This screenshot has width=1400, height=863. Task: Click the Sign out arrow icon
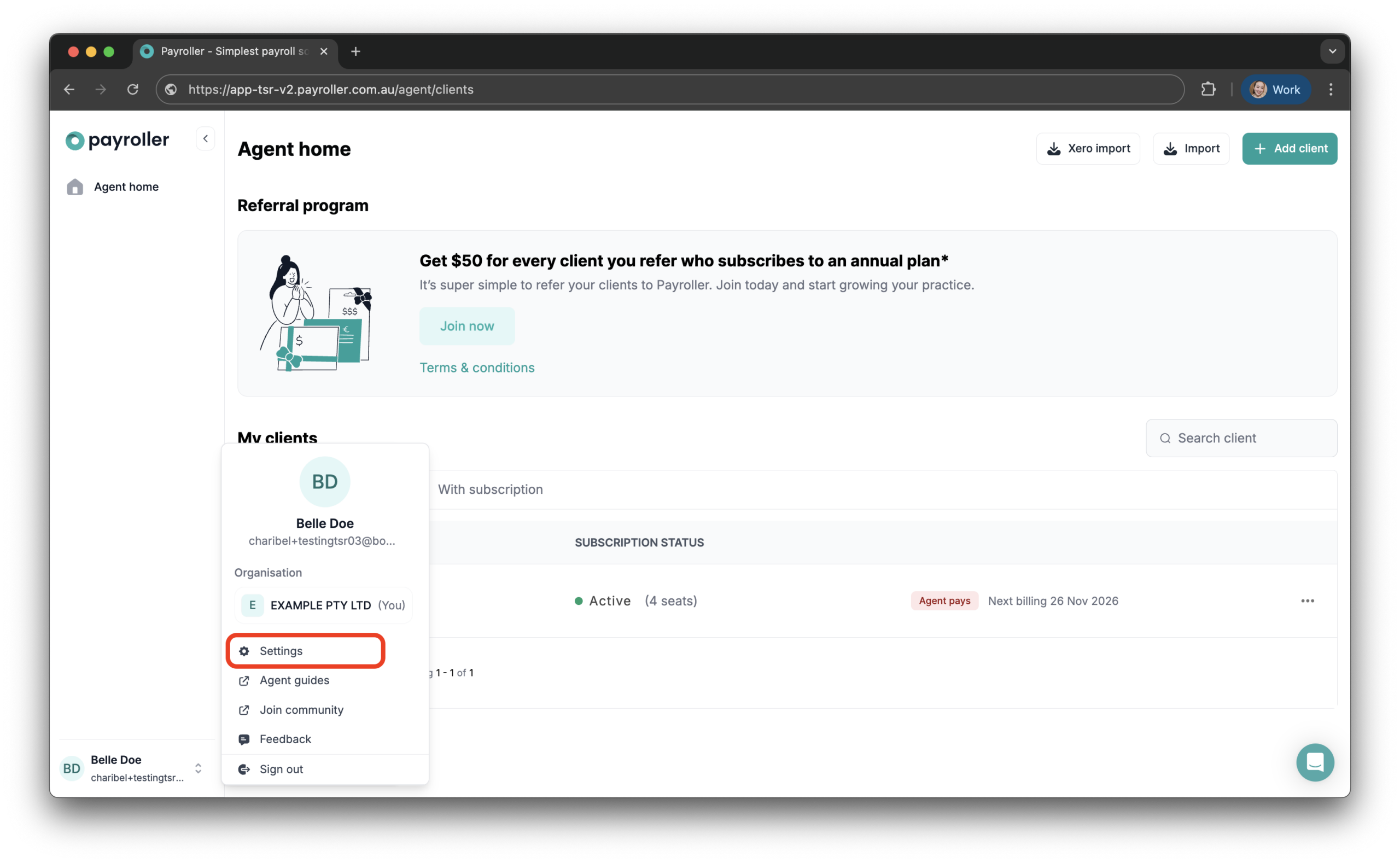pos(244,769)
